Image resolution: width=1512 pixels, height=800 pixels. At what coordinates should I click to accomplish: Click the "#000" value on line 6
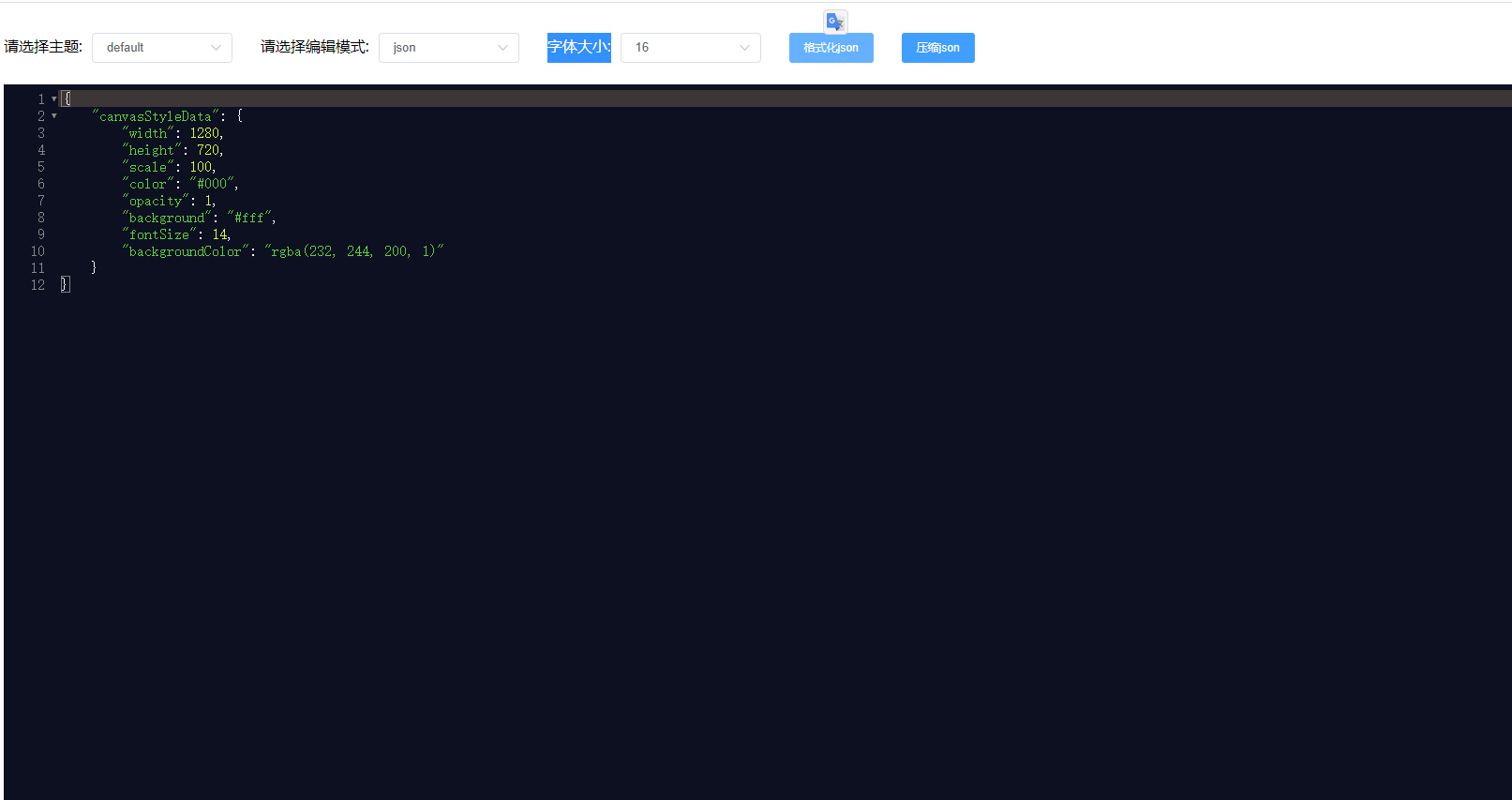[x=212, y=184]
